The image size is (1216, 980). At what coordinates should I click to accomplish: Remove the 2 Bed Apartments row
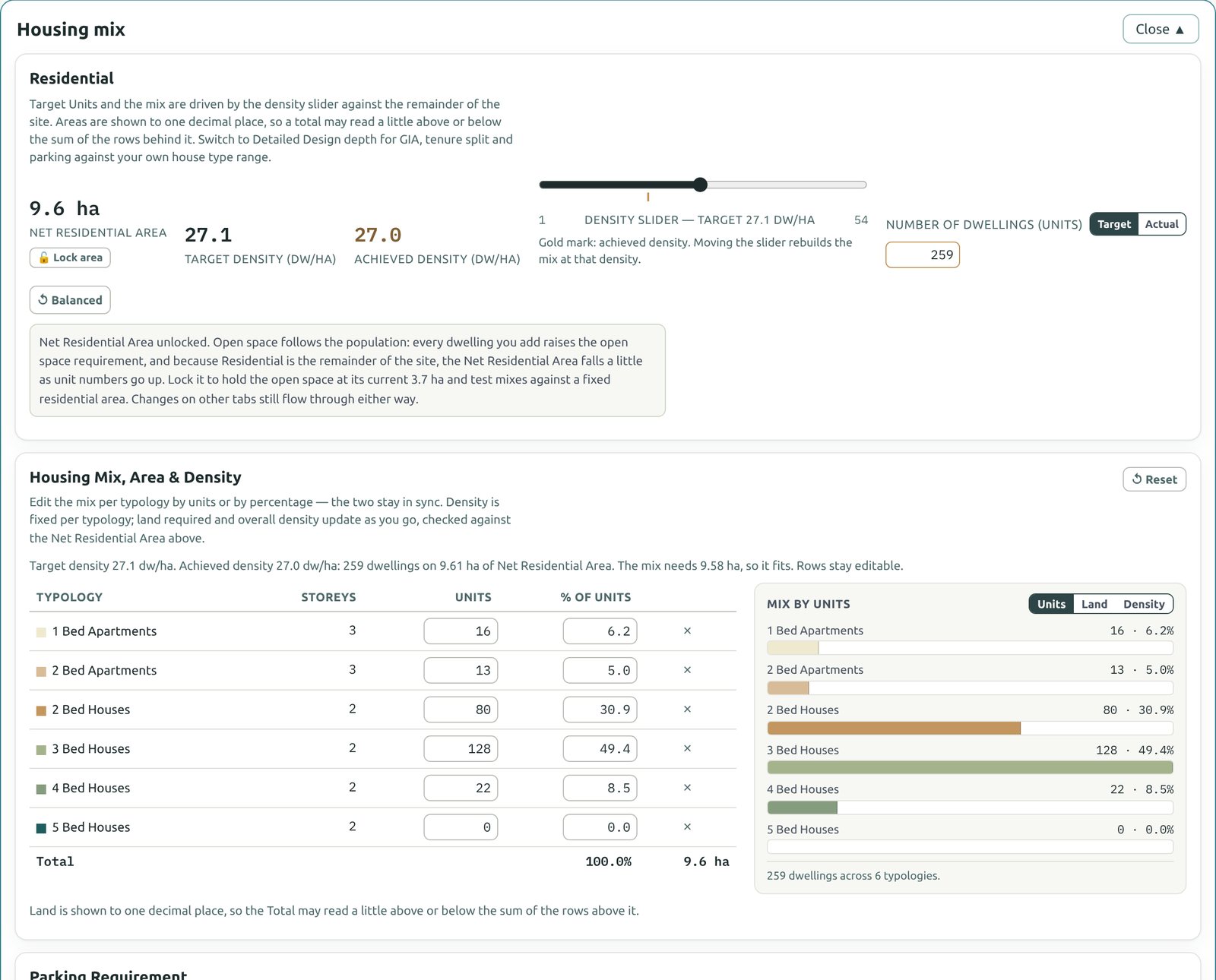(x=687, y=670)
